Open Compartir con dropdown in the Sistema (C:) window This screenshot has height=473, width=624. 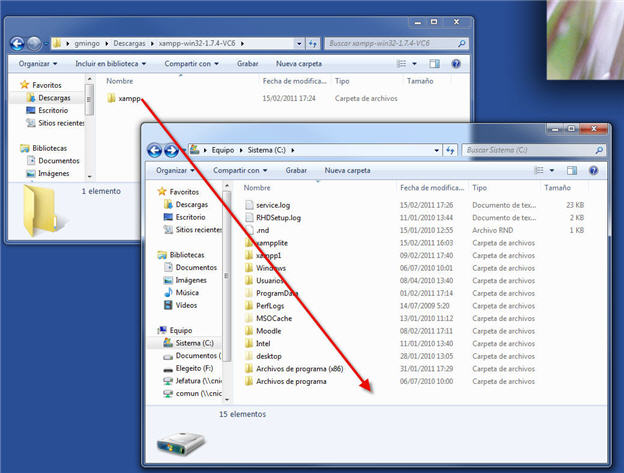coord(242,171)
